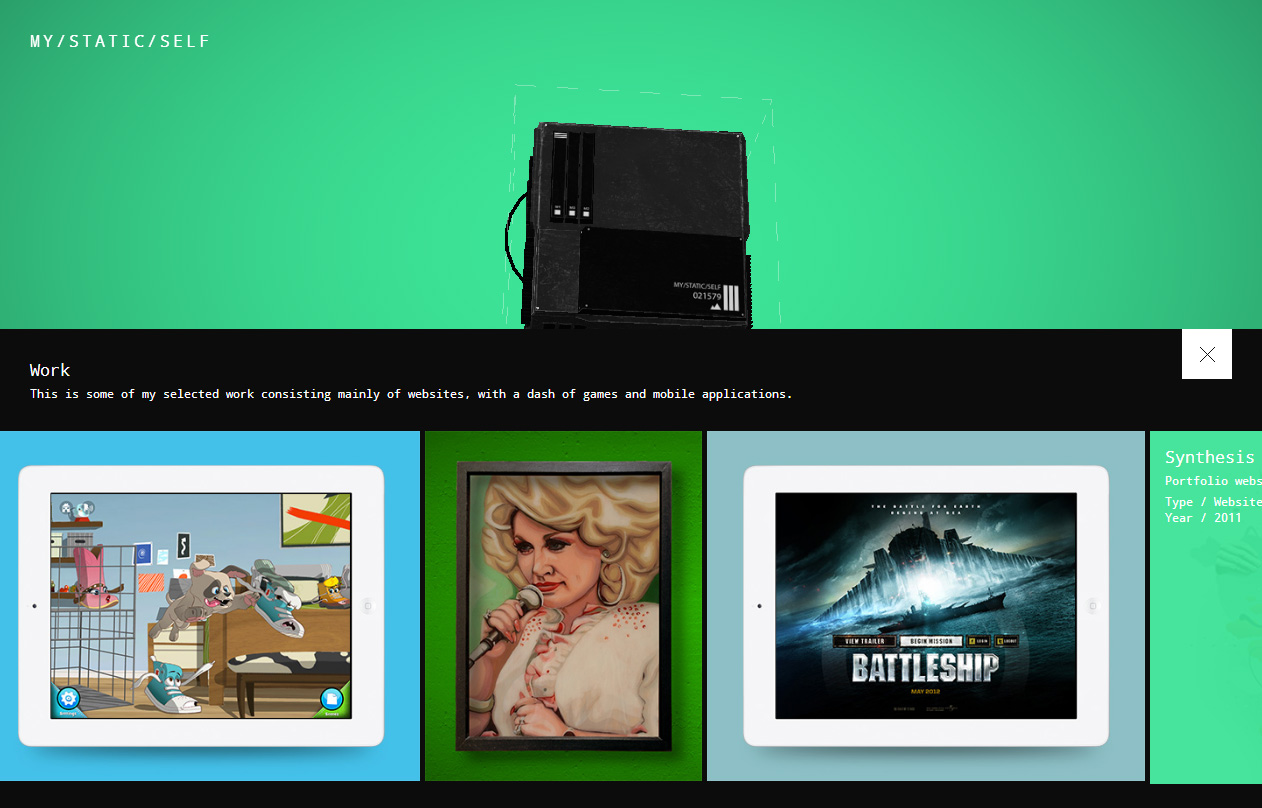Click the BATTLESHIP title logo

pos(925,668)
